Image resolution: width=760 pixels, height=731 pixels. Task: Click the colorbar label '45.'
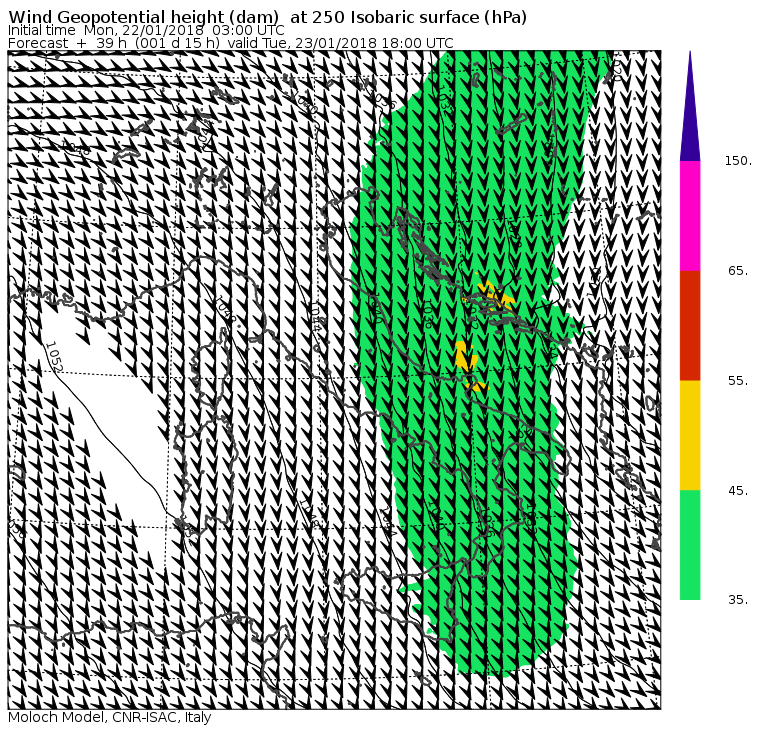click(738, 491)
